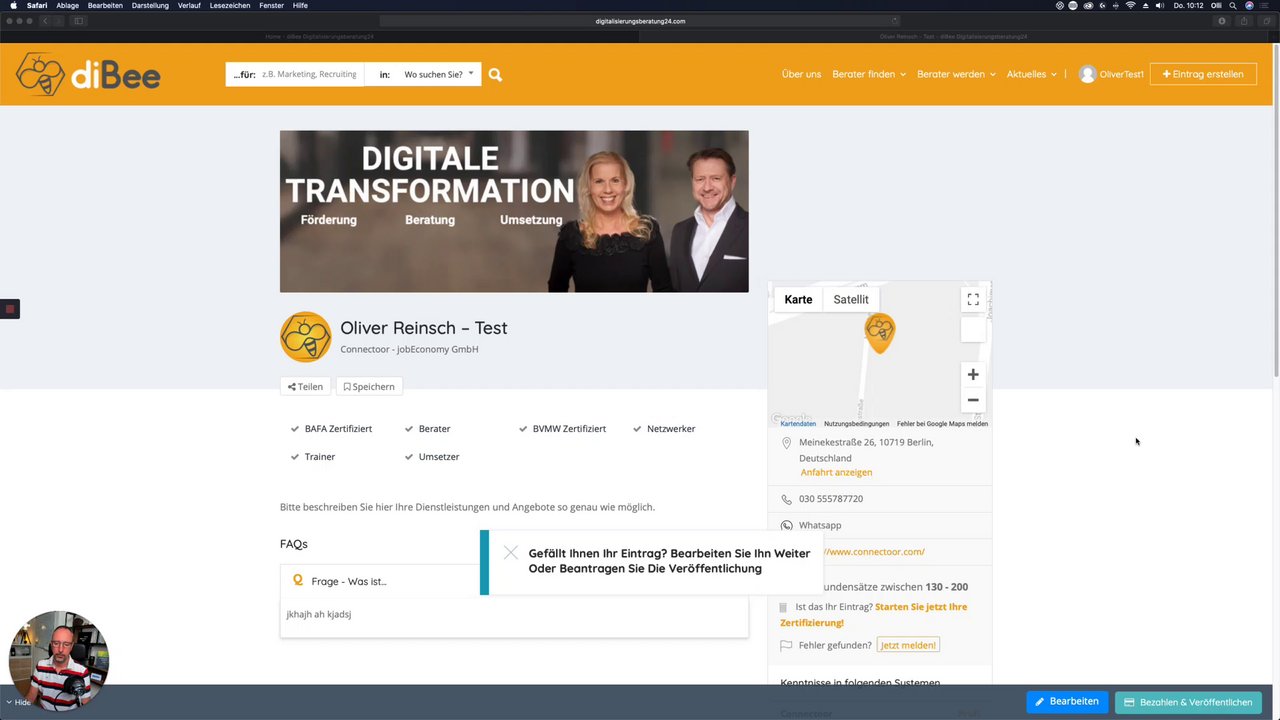1280x720 pixels.
Task: Expand the FAQ 'Frage - Was ist..'
Action: (514, 581)
